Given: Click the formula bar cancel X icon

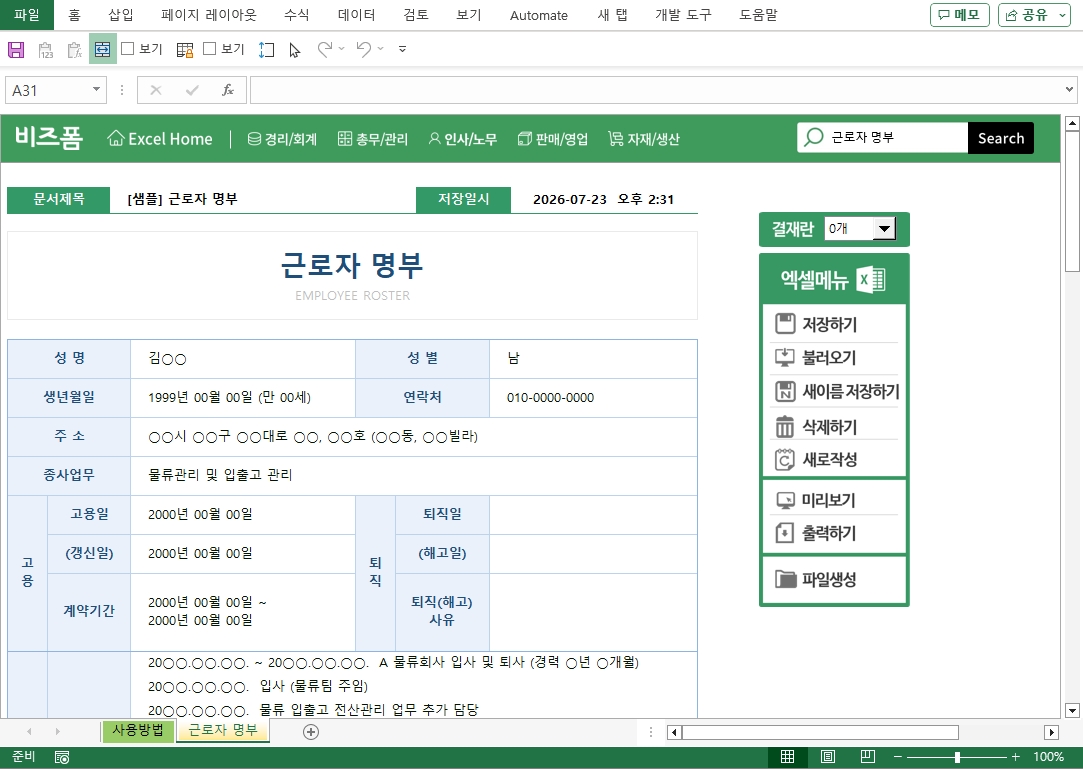Looking at the screenshot, I should [x=156, y=90].
